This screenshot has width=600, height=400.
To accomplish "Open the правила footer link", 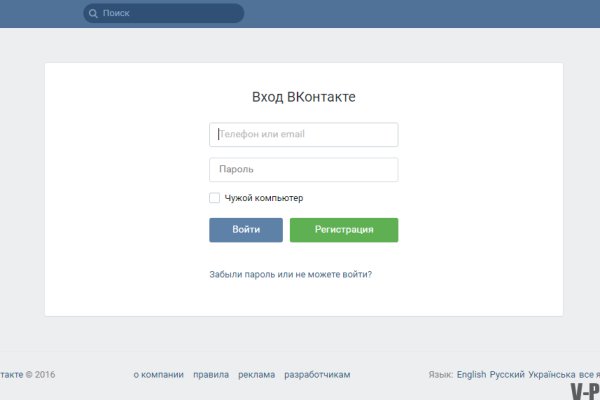I will [x=211, y=374].
